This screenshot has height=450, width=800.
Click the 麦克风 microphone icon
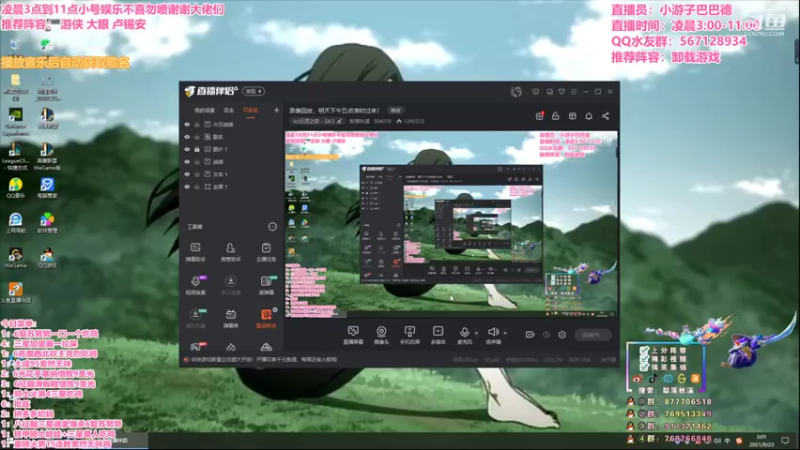464,335
